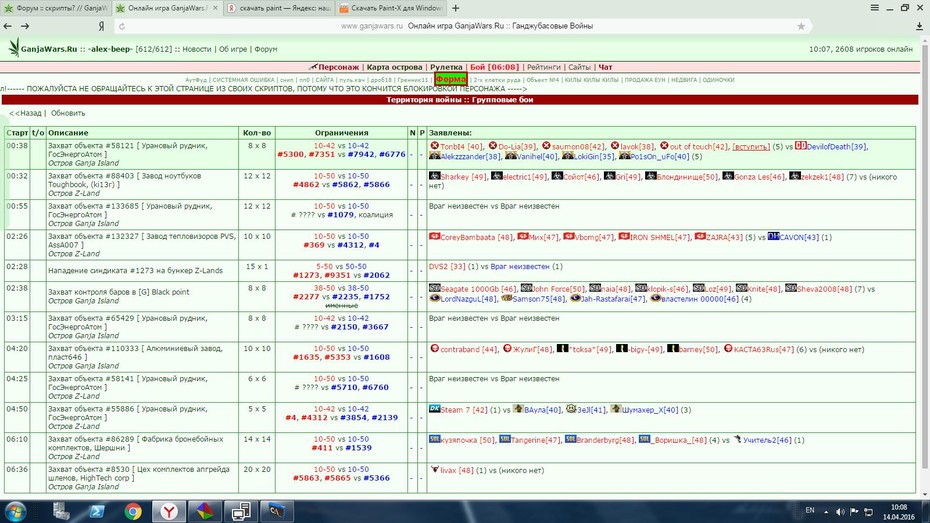Open the browser downloads arrow icon
930x523 pixels.
click(919, 26)
